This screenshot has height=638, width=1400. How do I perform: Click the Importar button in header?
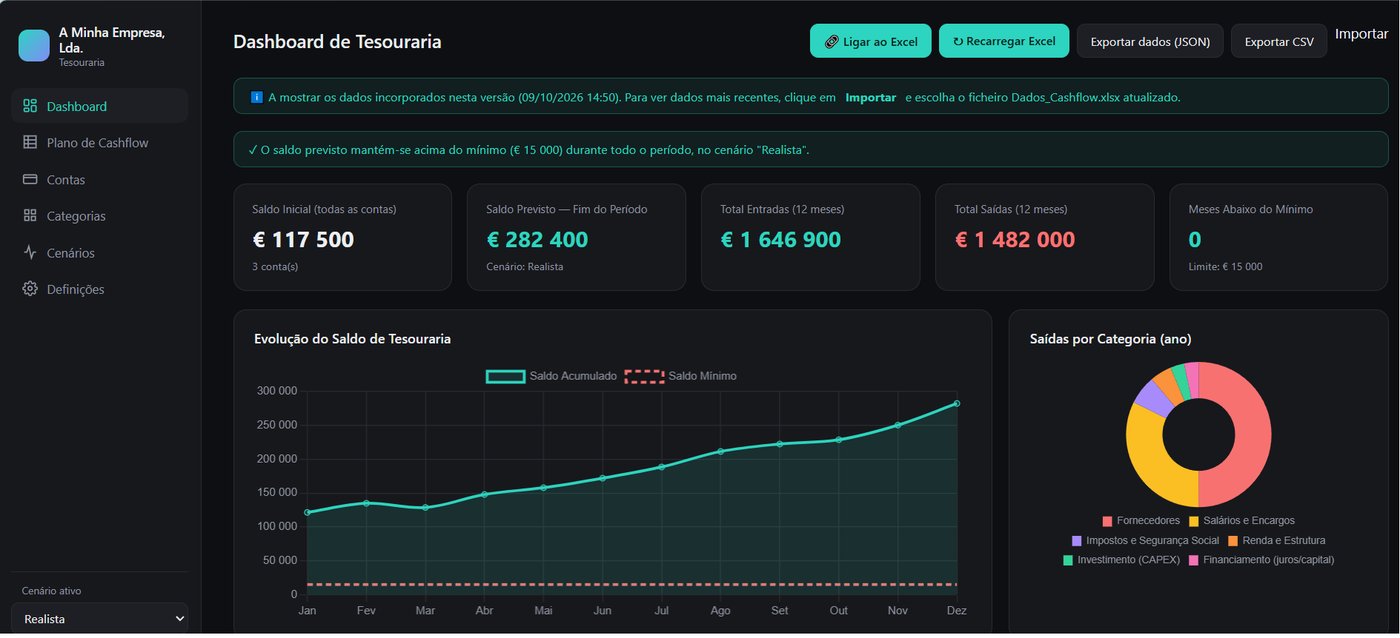[1361, 34]
